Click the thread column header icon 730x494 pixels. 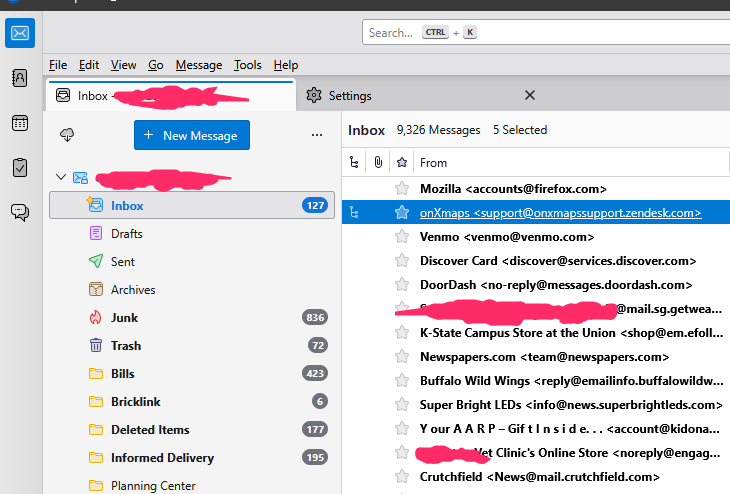click(354, 162)
